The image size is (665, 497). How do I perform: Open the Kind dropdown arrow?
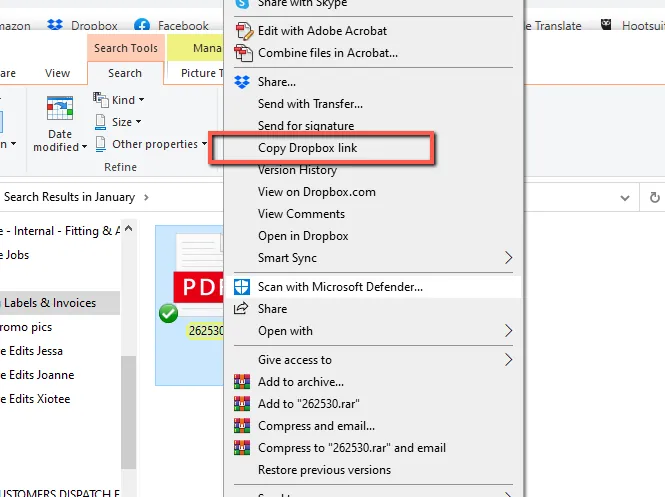coord(141,100)
